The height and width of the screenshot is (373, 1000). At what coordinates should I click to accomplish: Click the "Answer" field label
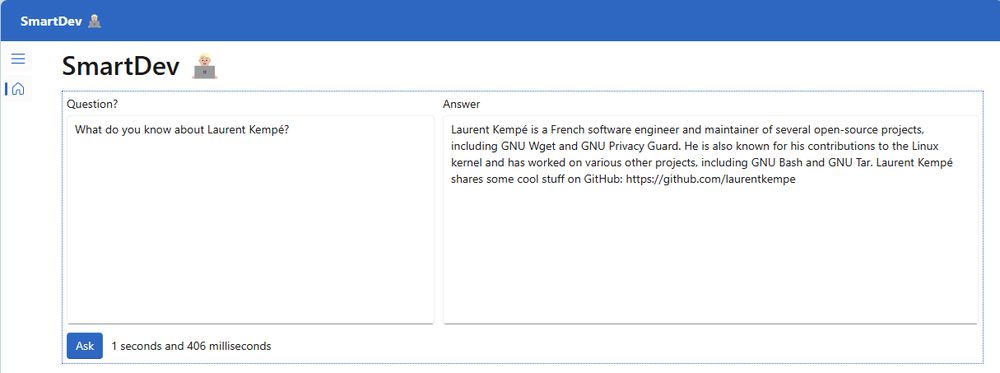pyautogui.click(x=462, y=104)
